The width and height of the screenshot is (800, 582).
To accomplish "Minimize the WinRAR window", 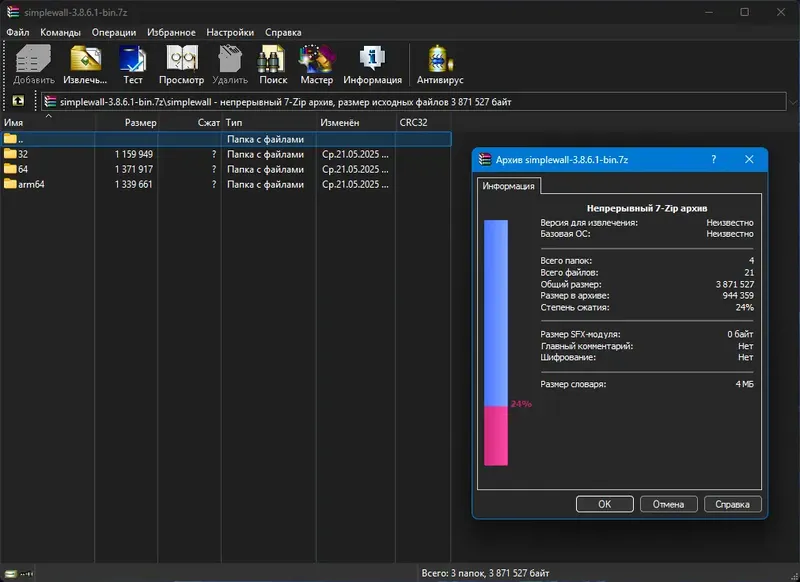I will 709,12.
